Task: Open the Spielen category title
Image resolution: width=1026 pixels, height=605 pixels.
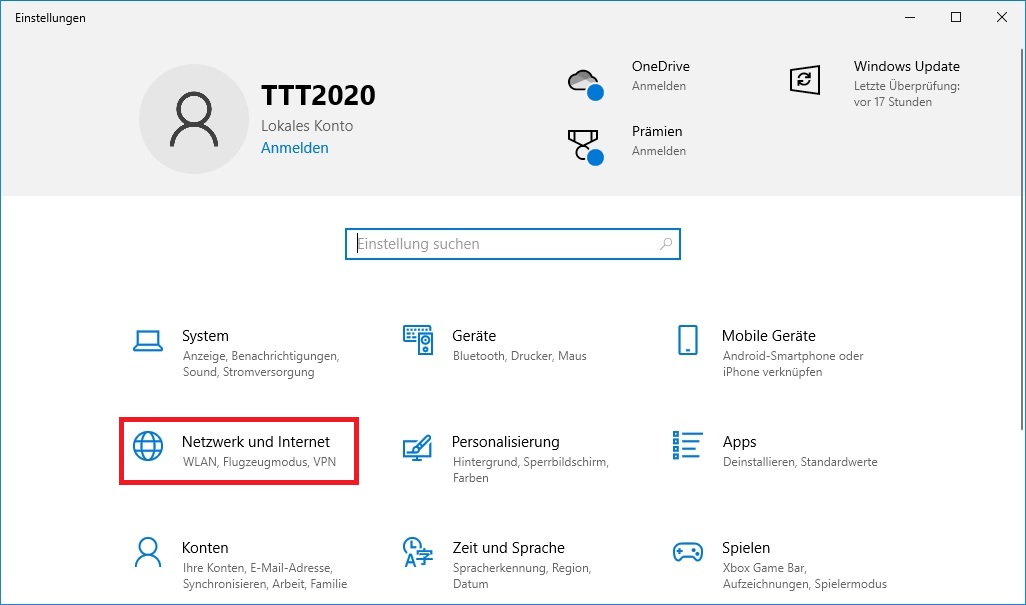Action: [746, 547]
